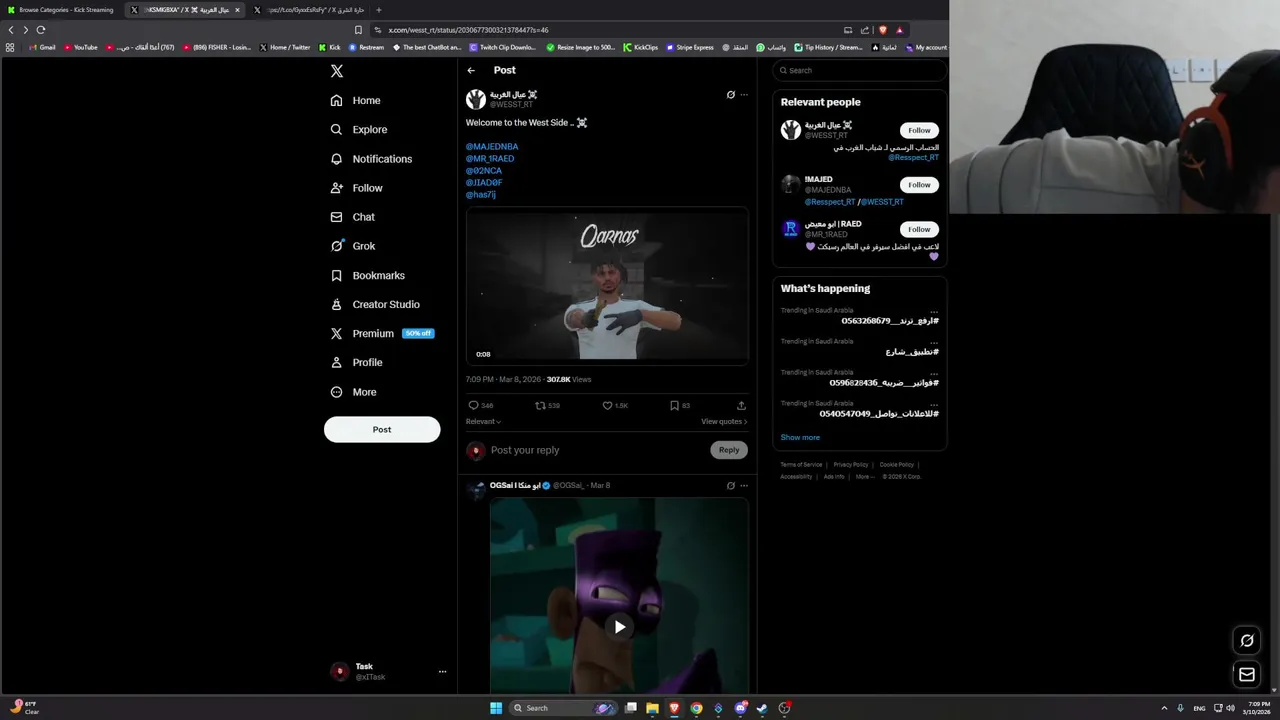1280x720 pixels.
Task: Click the Grok icon on OGSai reply
Action: (x=731, y=486)
